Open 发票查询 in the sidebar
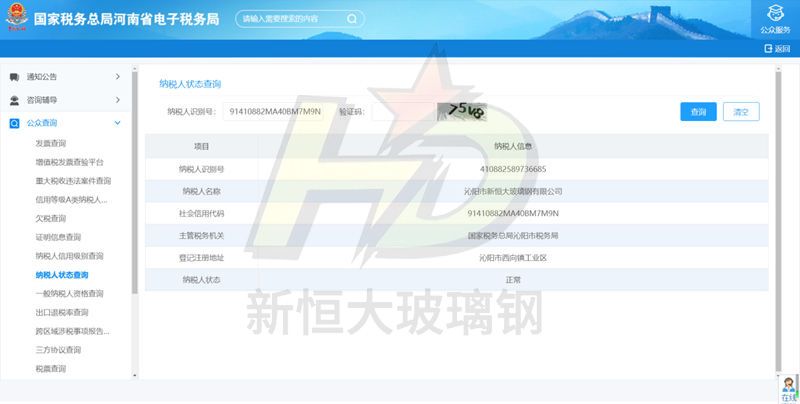This screenshot has width=800, height=404. [50, 143]
